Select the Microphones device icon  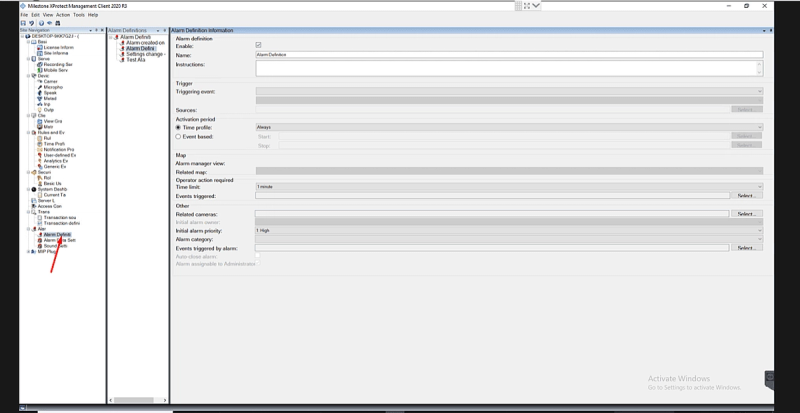pyautogui.click(x=40, y=87)
